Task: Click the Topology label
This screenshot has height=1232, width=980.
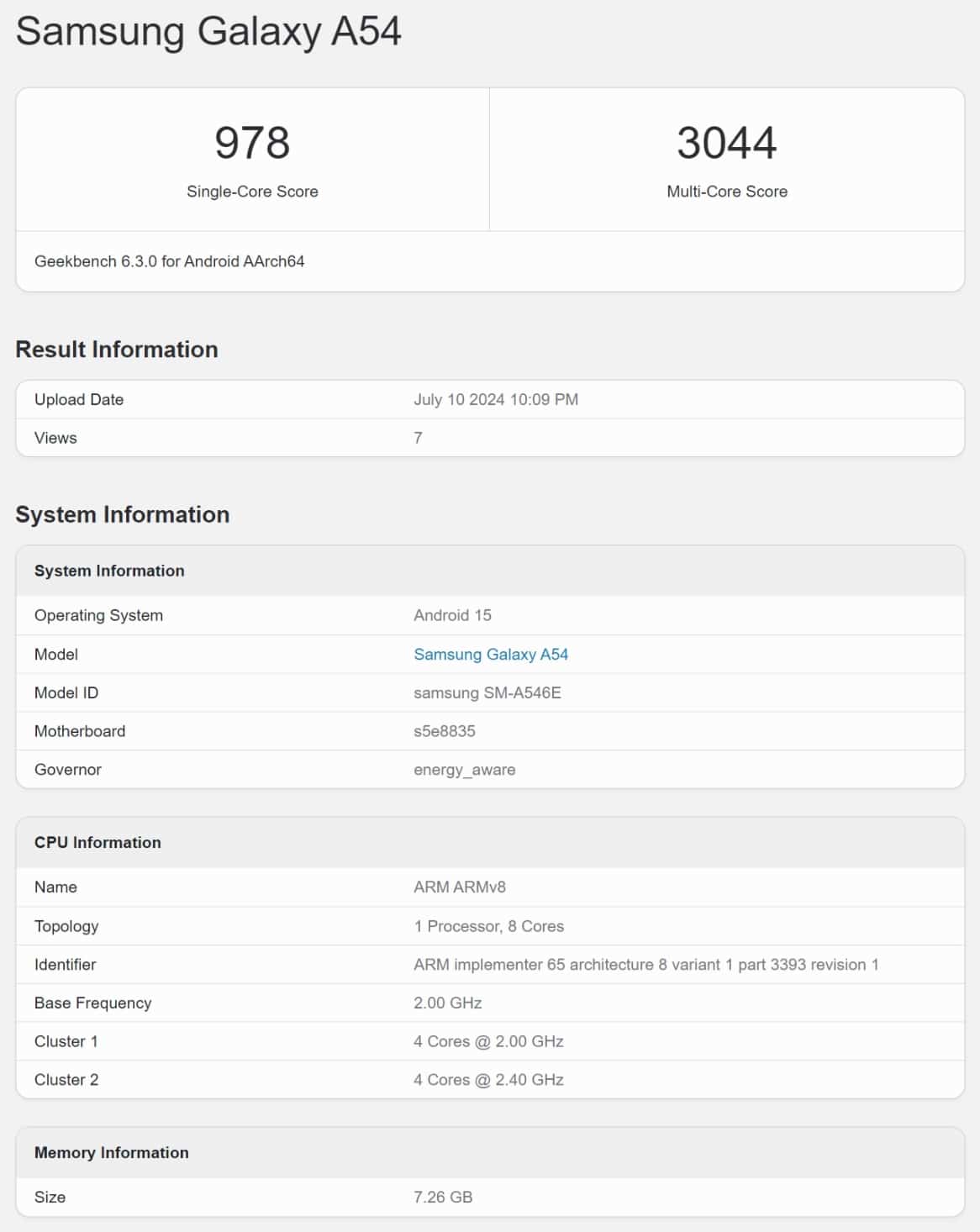Action: pos(66,926)
